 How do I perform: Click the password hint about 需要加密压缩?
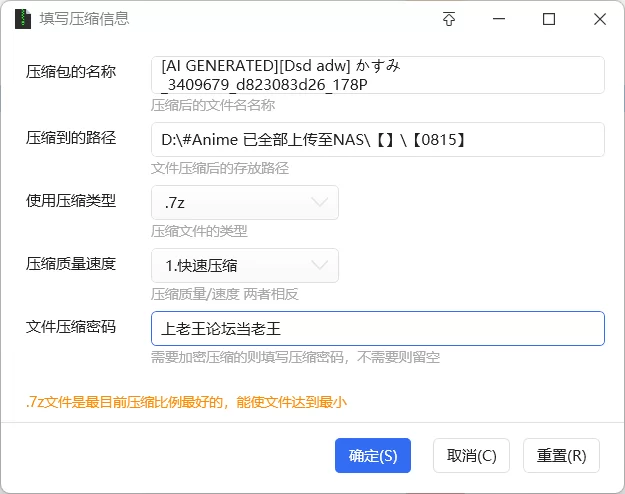pyautogui.click(x=295, y=357)
